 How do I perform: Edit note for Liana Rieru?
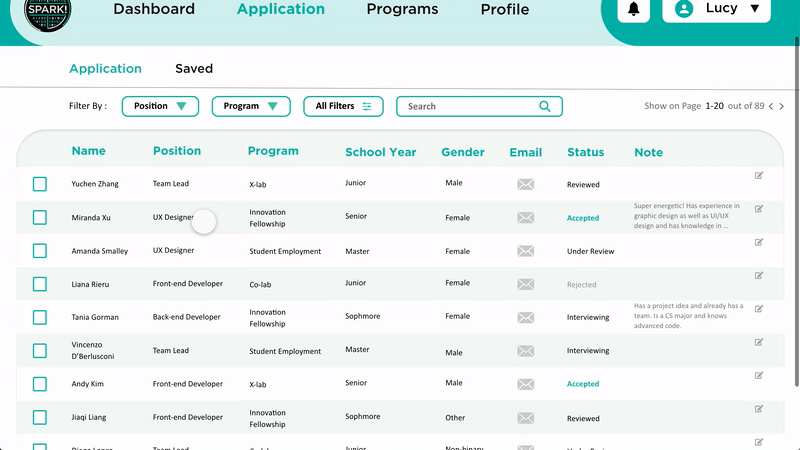coord(759,276)
